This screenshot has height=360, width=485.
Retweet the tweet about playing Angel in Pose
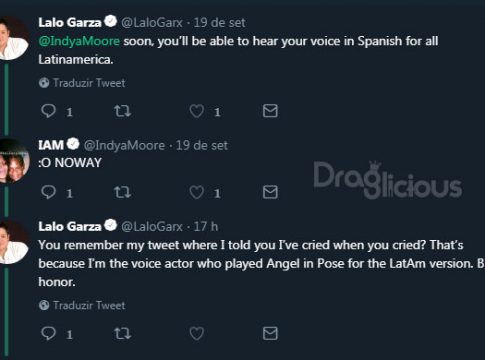pos(123,333)
